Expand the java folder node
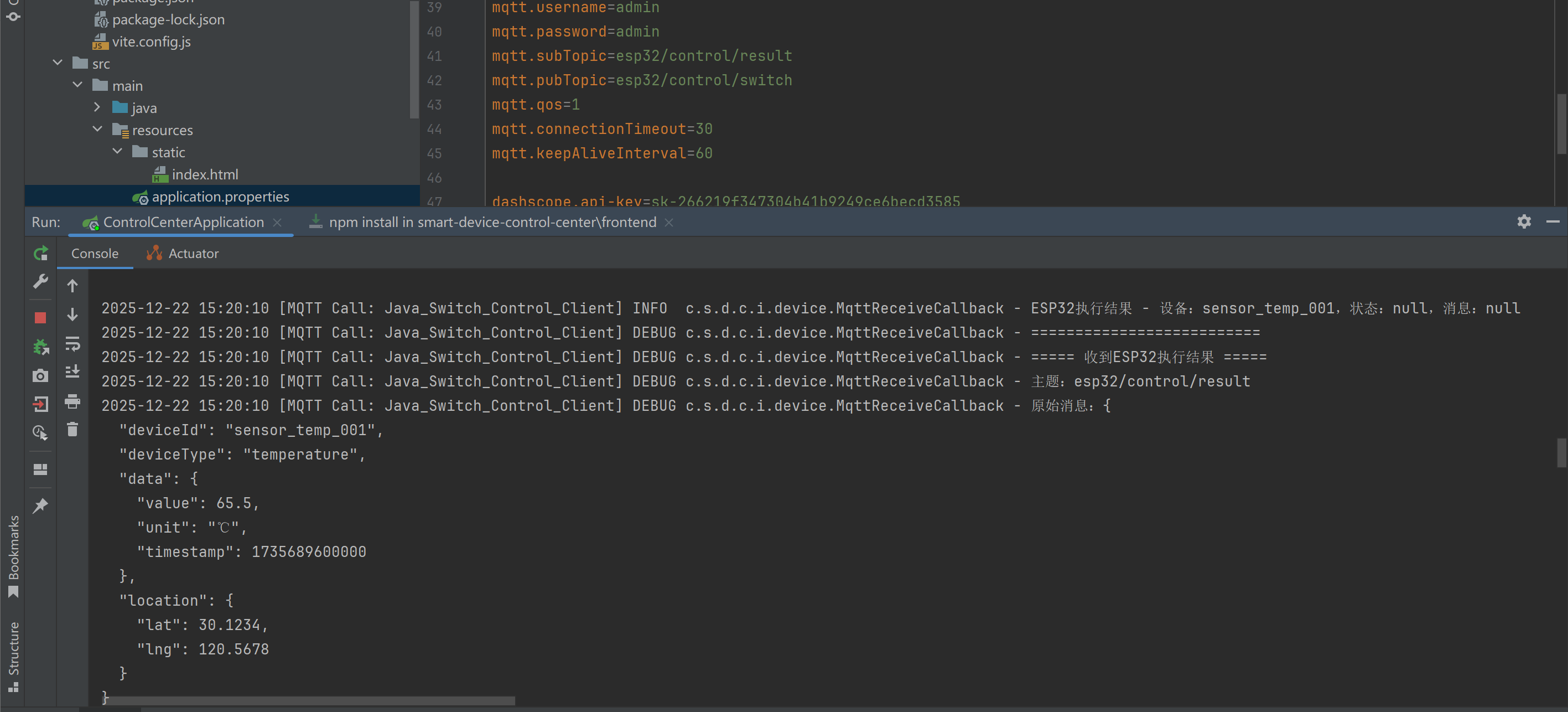 pyautogui.click(x=97, y=108)
